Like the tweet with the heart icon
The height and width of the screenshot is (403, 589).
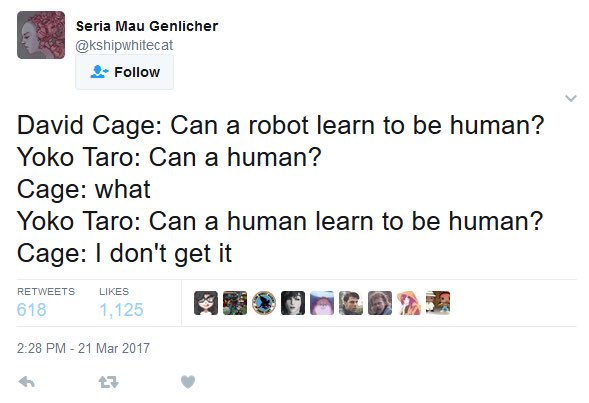click(188, 382)
